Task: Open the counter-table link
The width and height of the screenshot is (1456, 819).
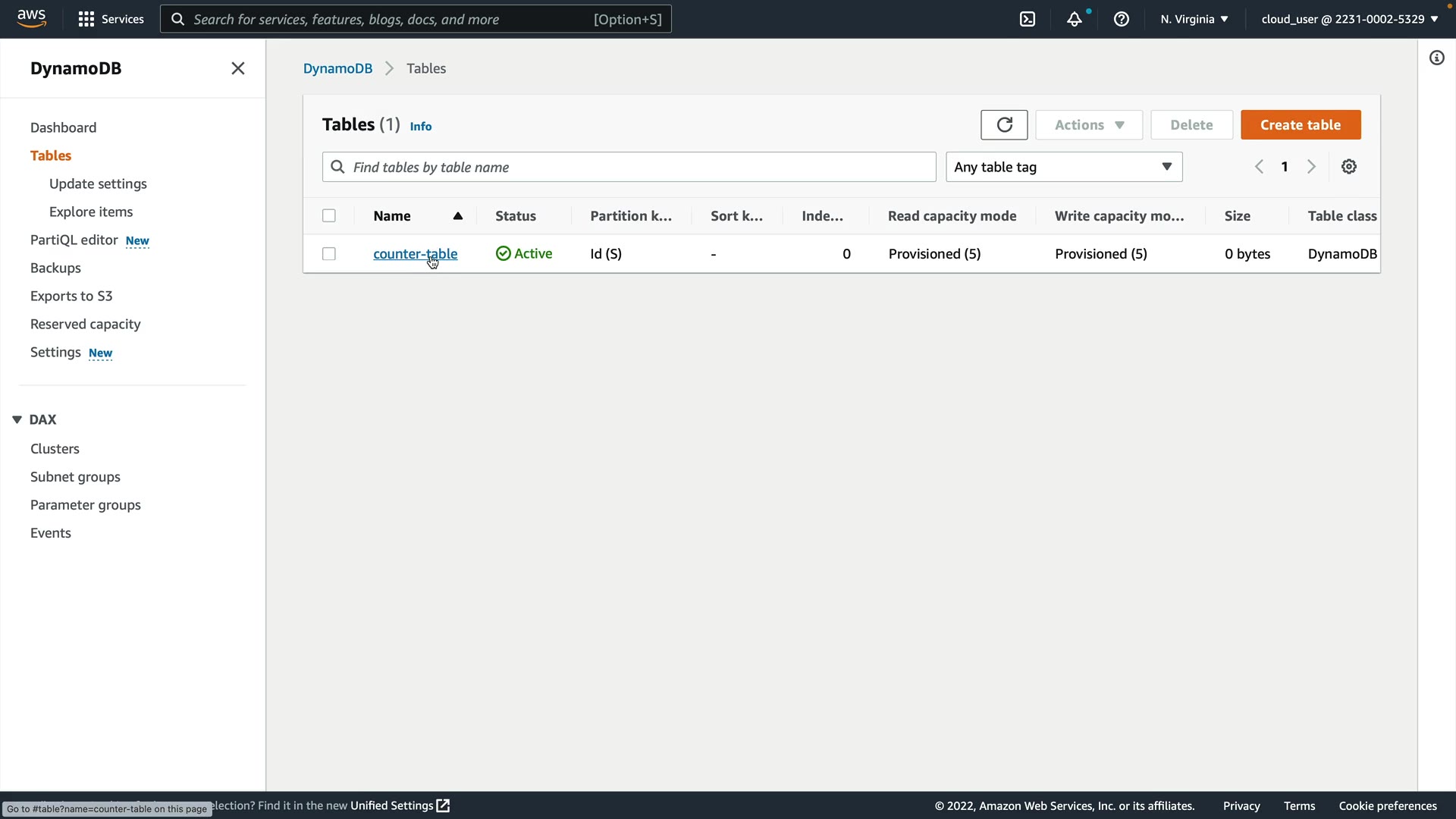Action: pos(415,254)
